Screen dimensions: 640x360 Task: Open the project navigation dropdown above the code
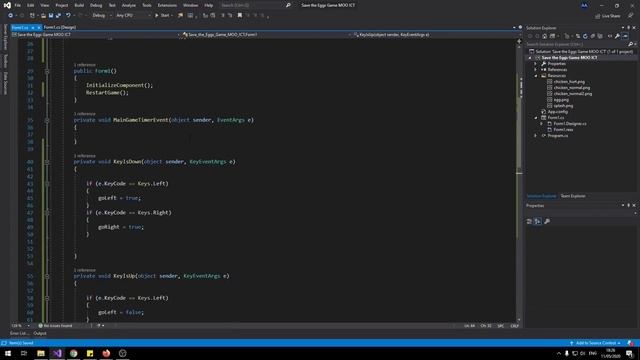coord(96,35)
